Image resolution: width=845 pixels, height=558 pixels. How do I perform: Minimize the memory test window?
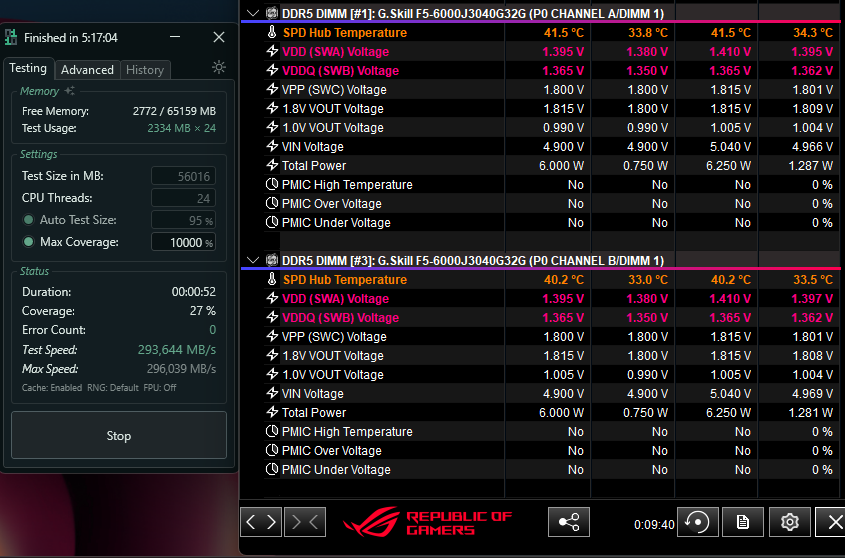pyautogui.click(x=175, y=37)
